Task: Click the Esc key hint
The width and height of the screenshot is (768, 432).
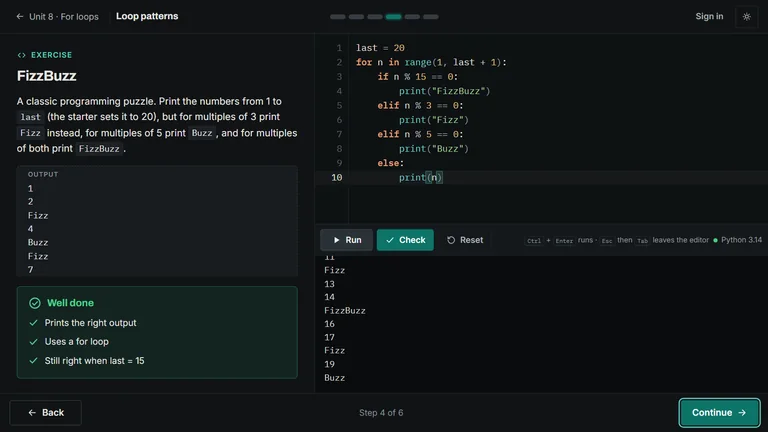Action: 606,241
